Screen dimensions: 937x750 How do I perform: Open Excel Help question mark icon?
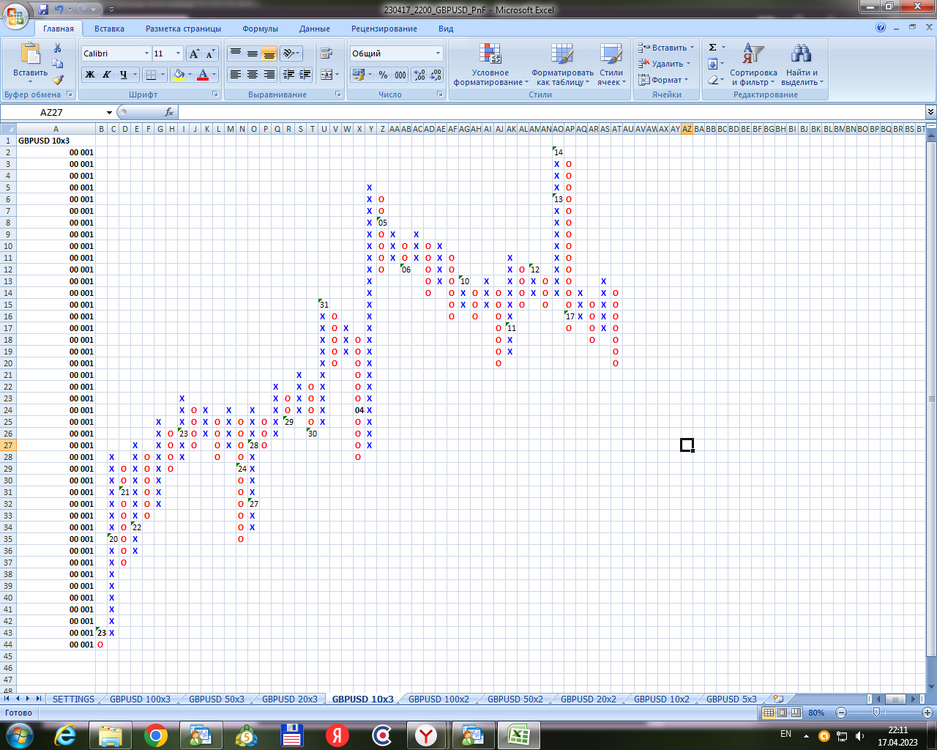point(880,27)
